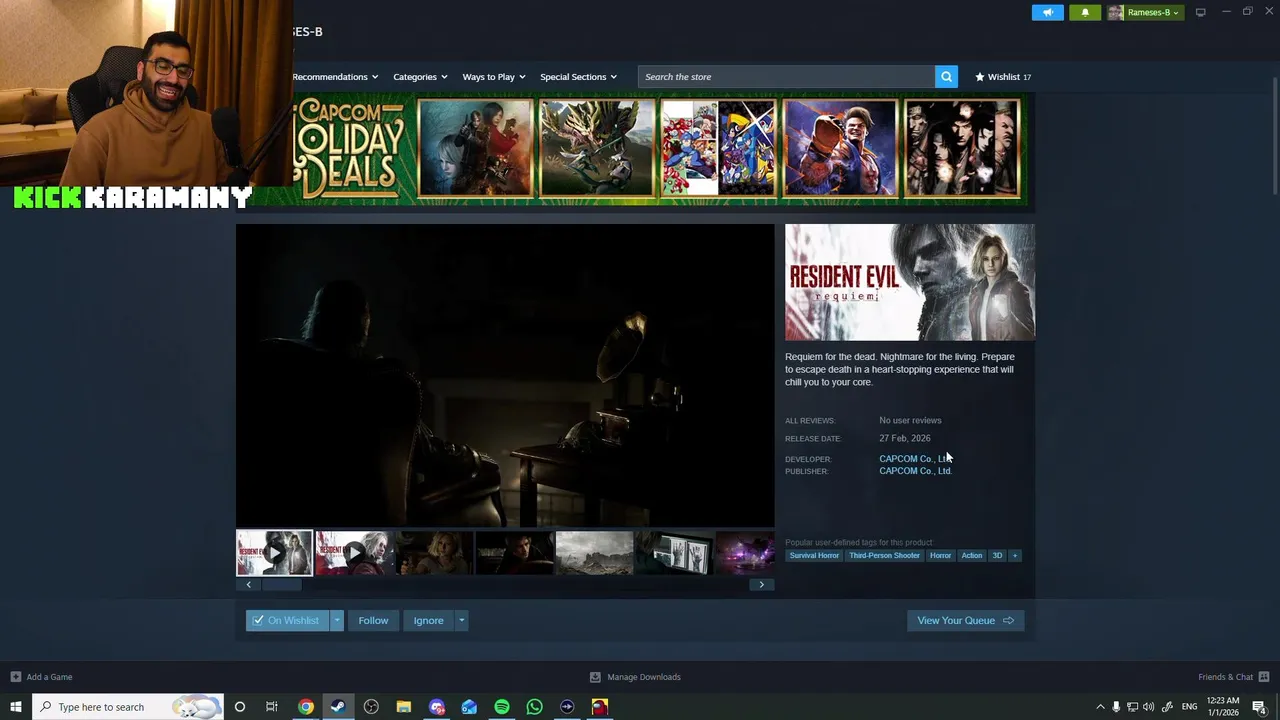
Task: Select the Action tag
Action: [972, 555]
